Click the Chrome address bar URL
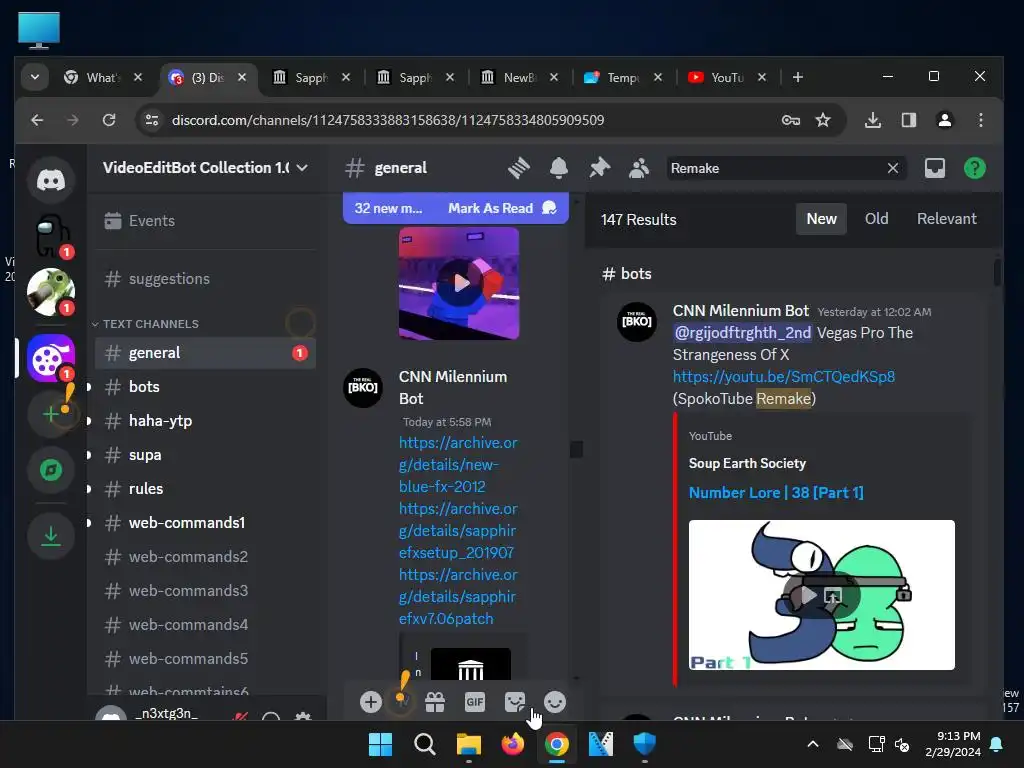 coord(388,120)
